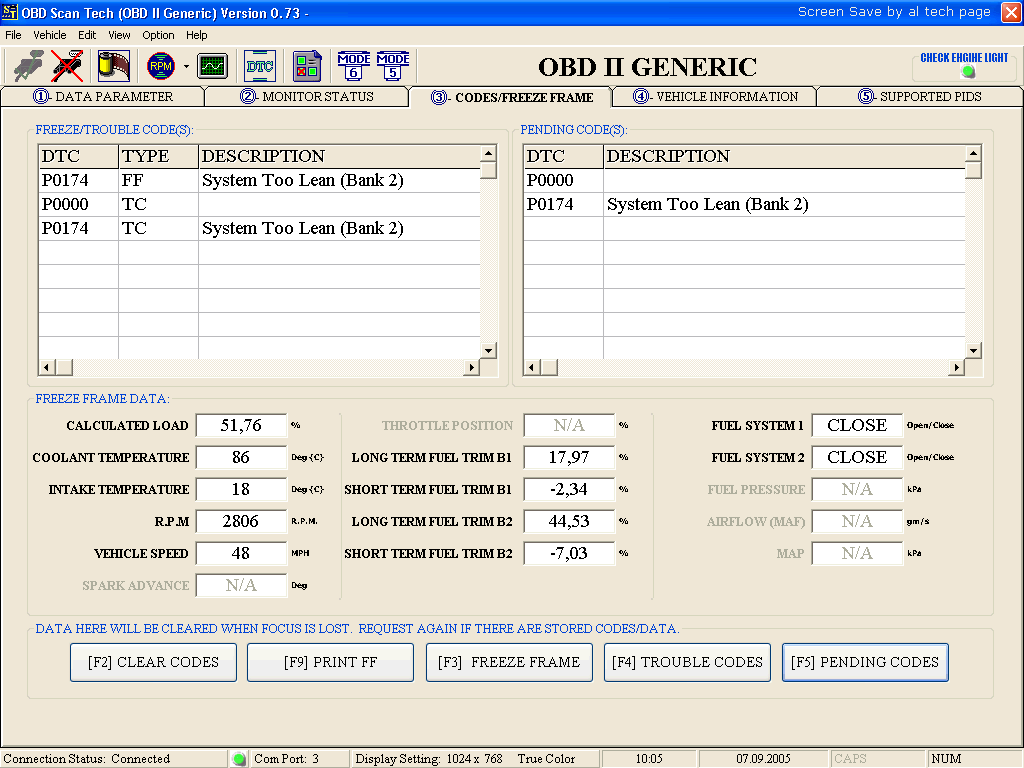Click the DTC toolbar icon

tap(260, 66)
